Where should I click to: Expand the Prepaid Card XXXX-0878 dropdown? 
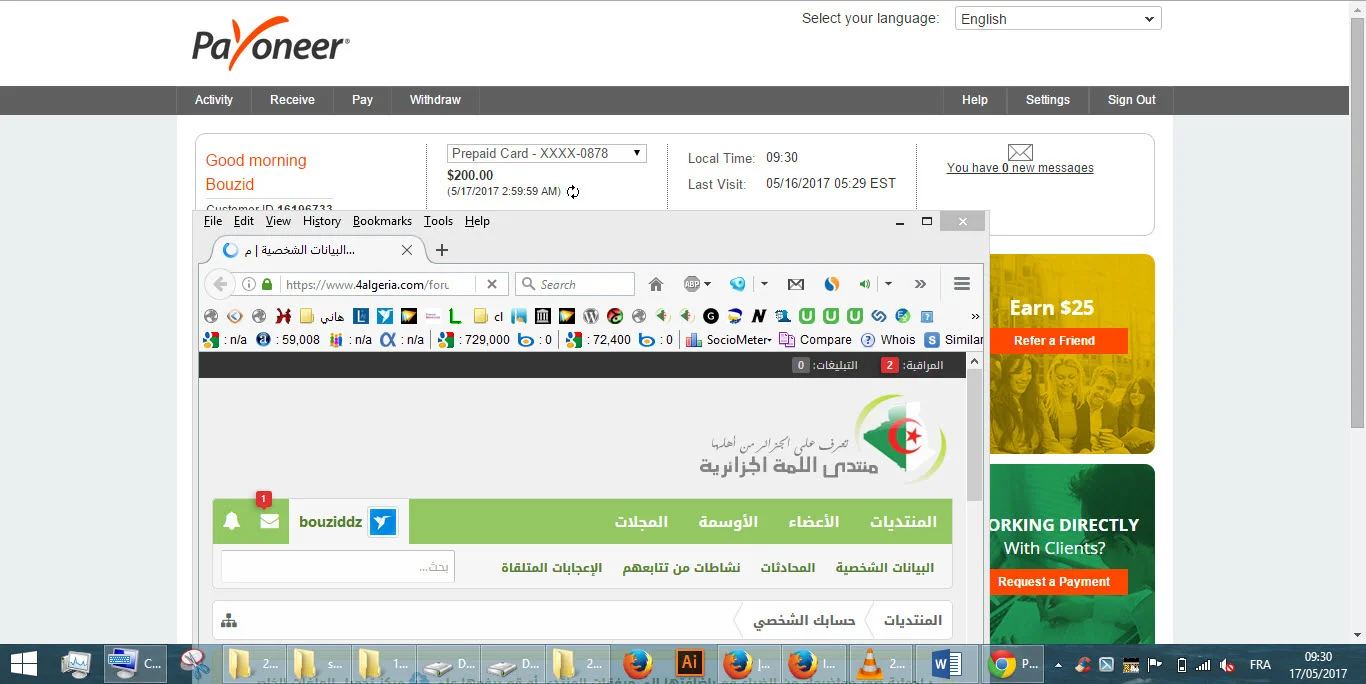click(546, 154)
